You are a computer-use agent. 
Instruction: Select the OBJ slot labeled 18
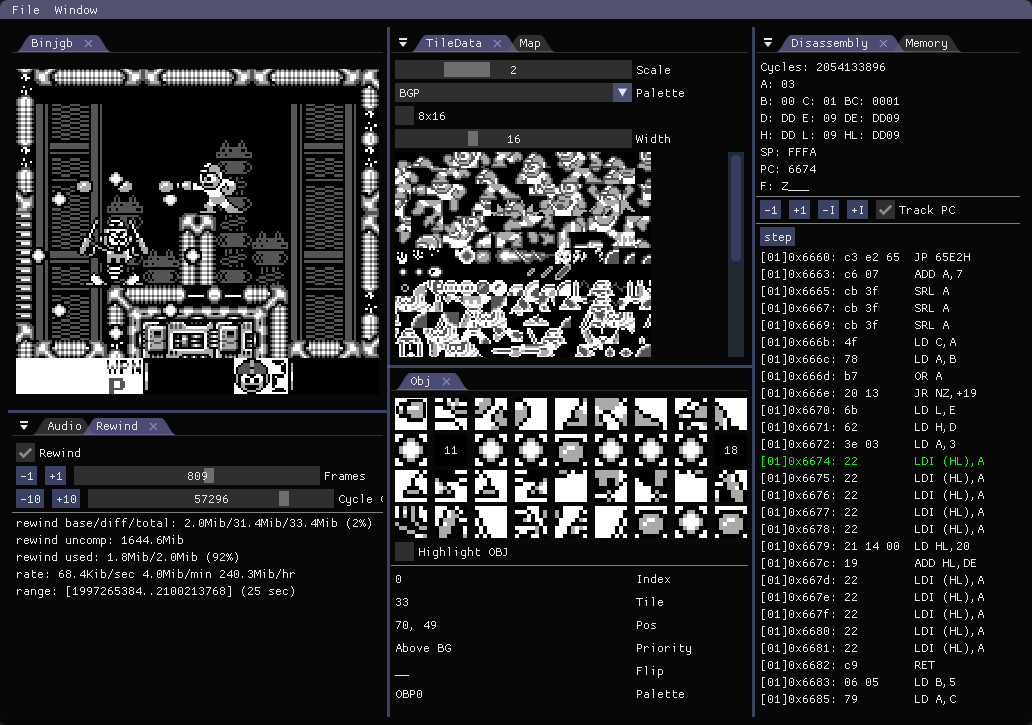coord(731,450)
